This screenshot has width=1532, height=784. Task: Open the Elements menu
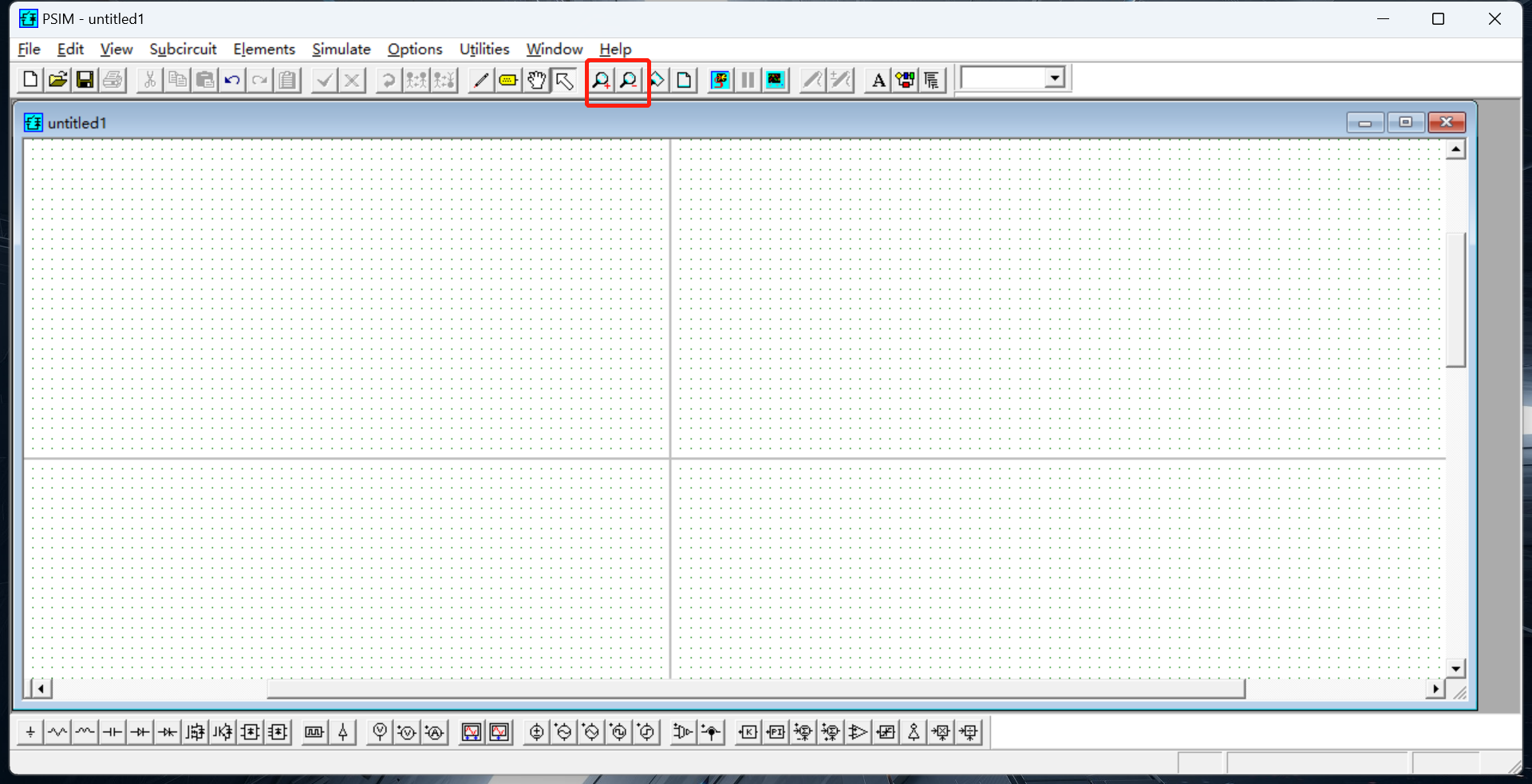[264, 49]
